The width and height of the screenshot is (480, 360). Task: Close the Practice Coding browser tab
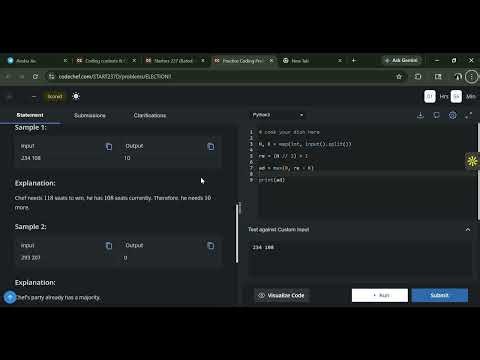(x=272, y=61)
